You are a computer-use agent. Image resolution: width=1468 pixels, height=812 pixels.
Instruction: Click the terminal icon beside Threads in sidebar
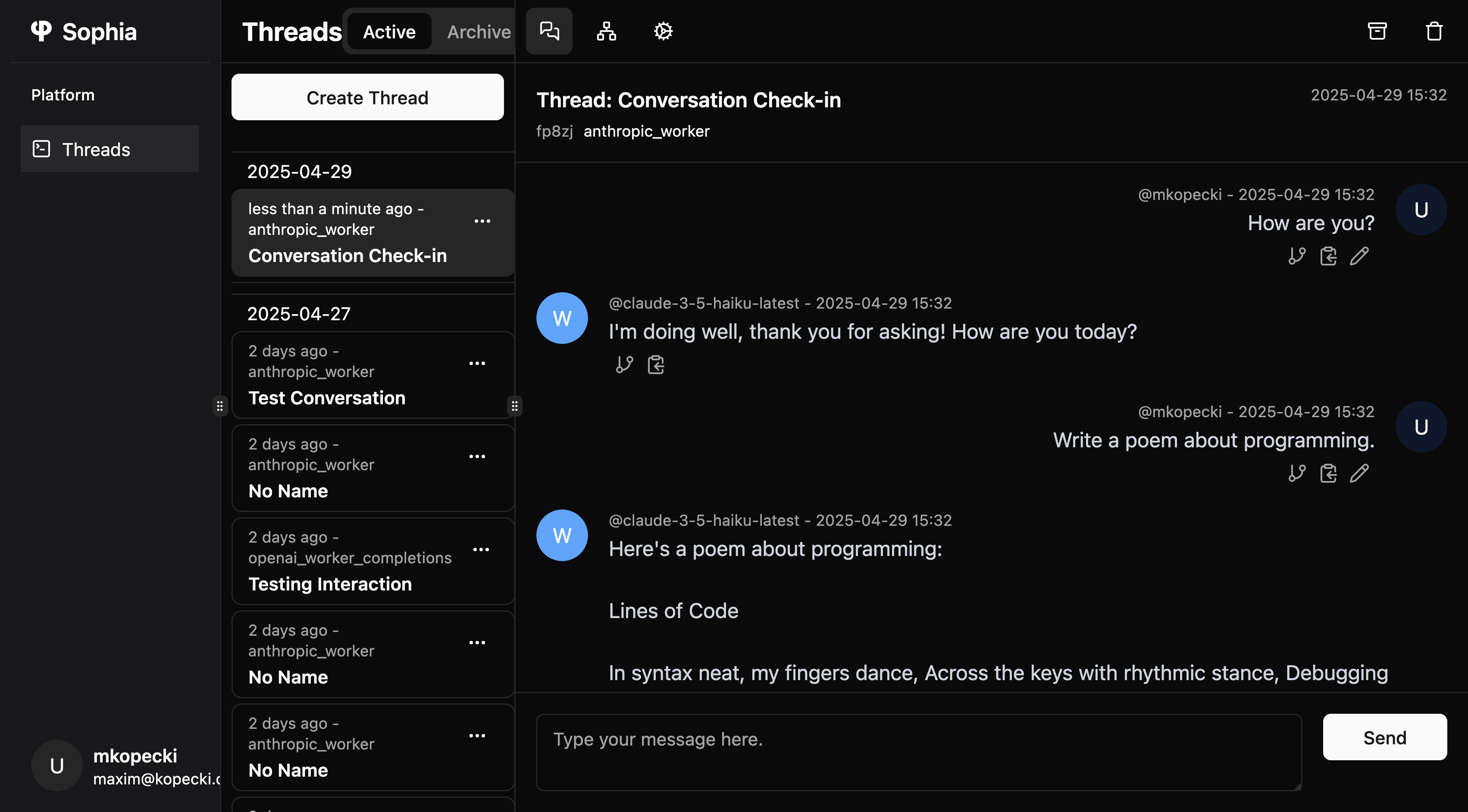[x=41, y=149]
